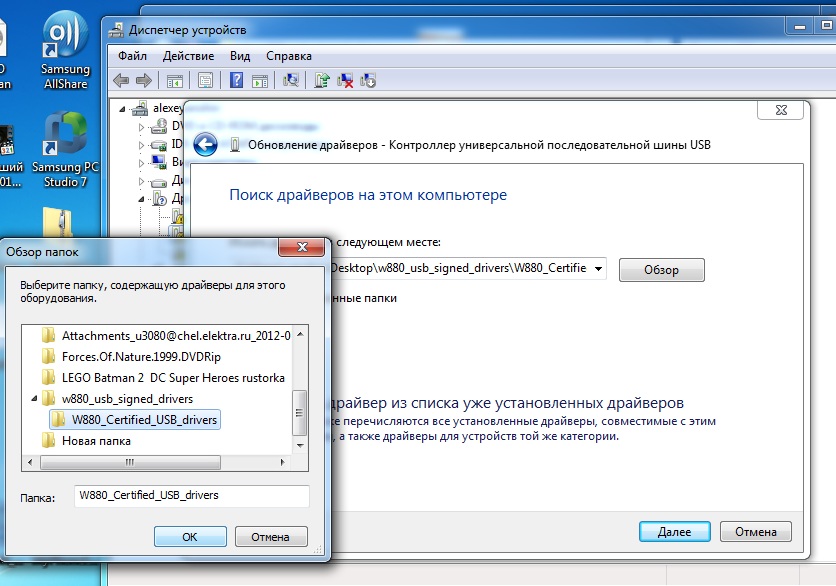The width and height of the screenshot is (836, 586).
Task: Open the Samsung AllShare desktop shortcut
Action: click(x=66, y=51)
